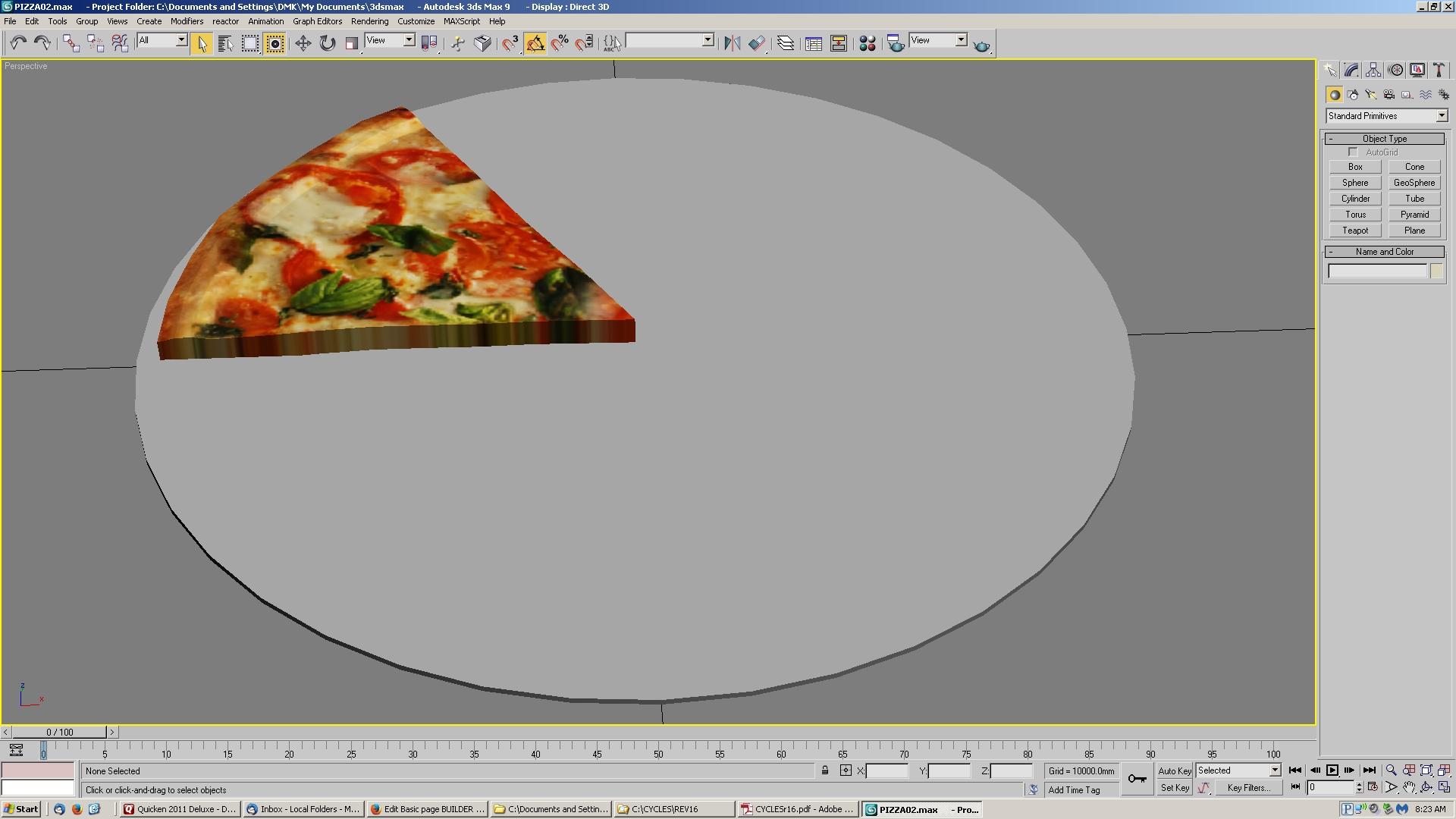
Task: Toggle the selection lock icon
Action: click(x=825, y=770)
